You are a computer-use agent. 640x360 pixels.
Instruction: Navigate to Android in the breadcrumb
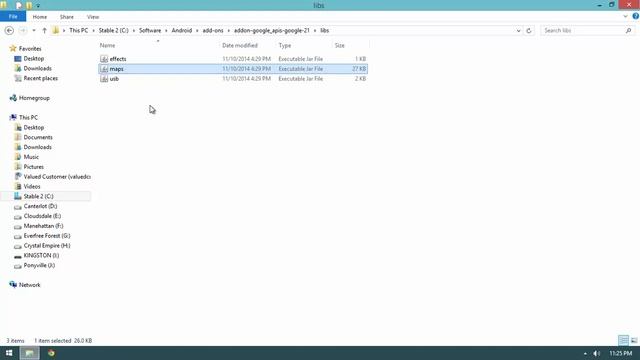(182, 31)
